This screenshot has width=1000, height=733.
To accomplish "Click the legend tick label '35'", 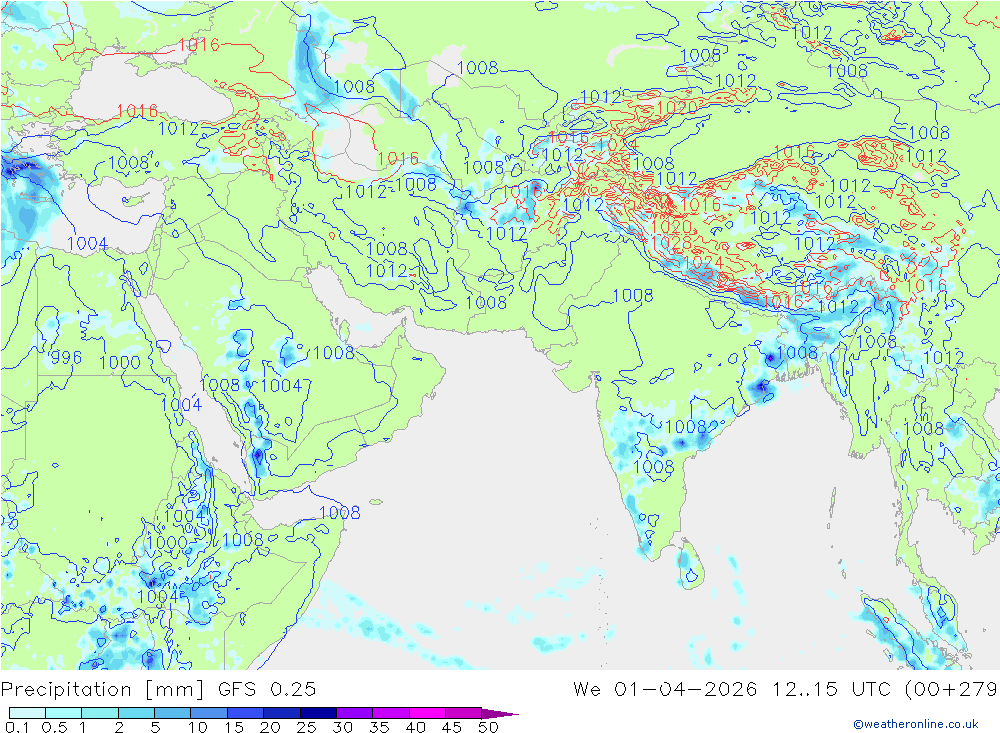I will pos(379,727).
